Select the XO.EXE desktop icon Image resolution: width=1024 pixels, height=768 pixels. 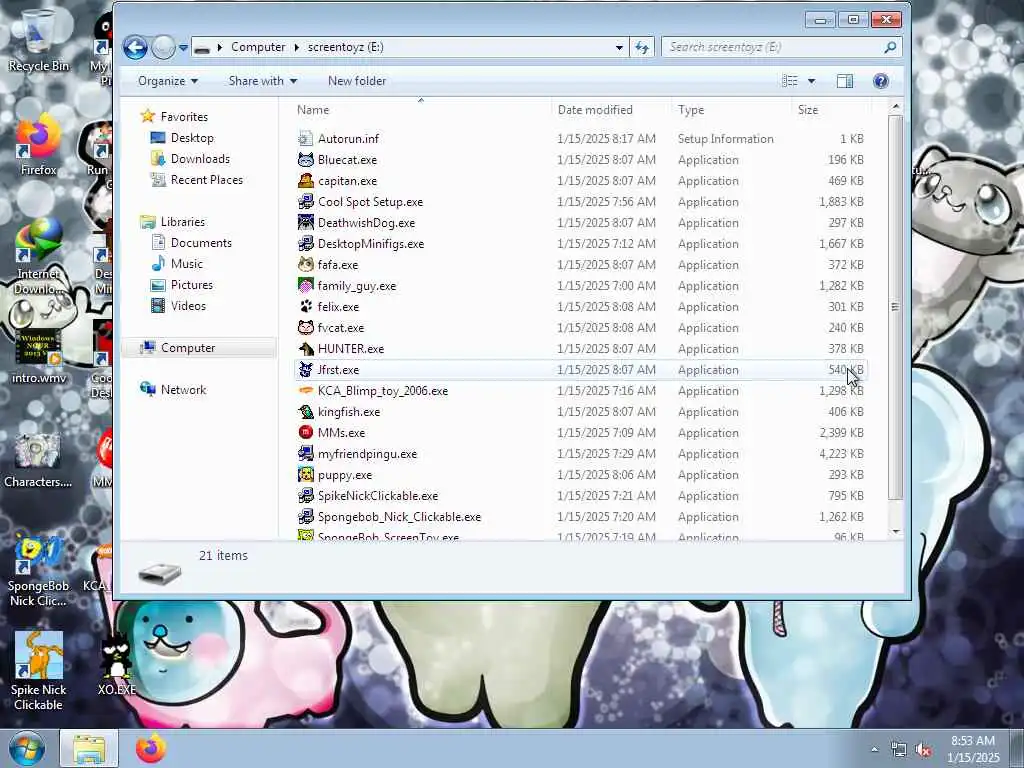tap(117, 665)
